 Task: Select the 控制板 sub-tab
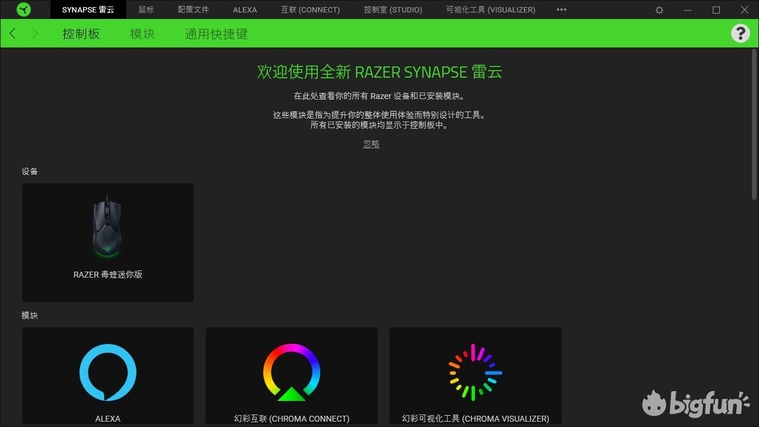click(x=81, y=33)
